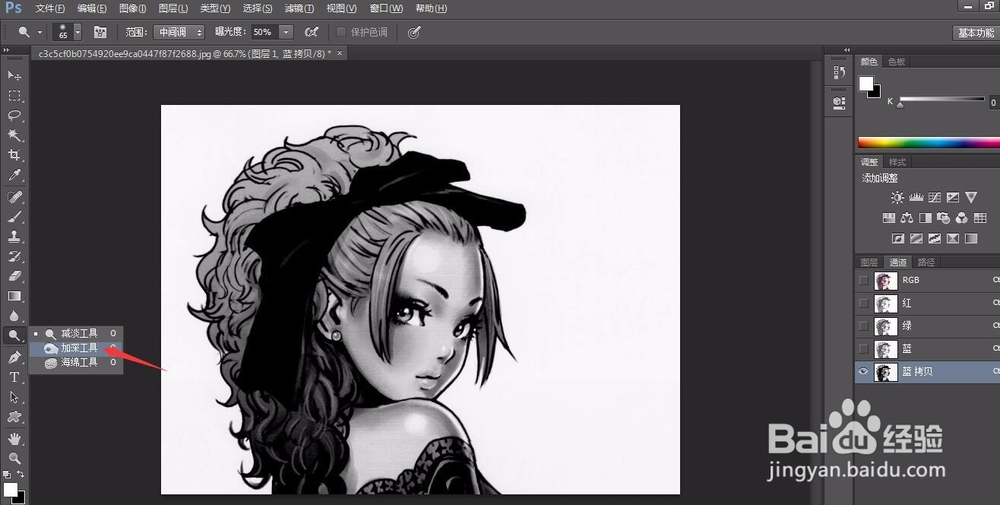Add a Levels adjustment
Image resolution: width=1000 pixels, height=505 pixels.
click(916, 198)
